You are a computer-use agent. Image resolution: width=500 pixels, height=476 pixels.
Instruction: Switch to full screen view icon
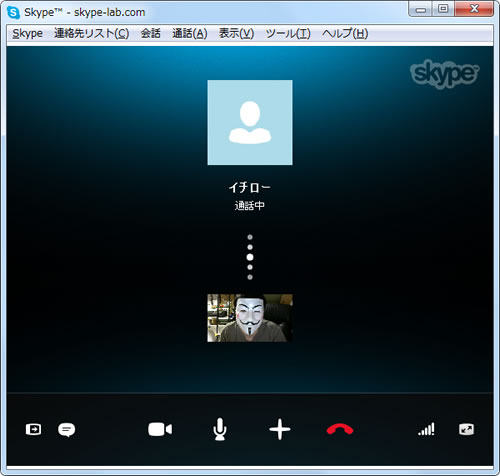point(466,429)
